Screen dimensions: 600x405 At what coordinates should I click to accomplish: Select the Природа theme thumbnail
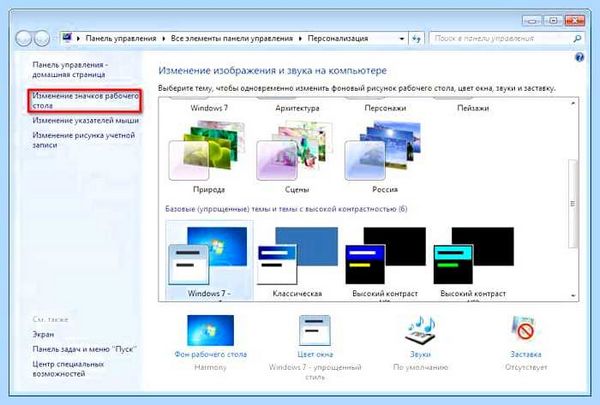pos(207,151)
